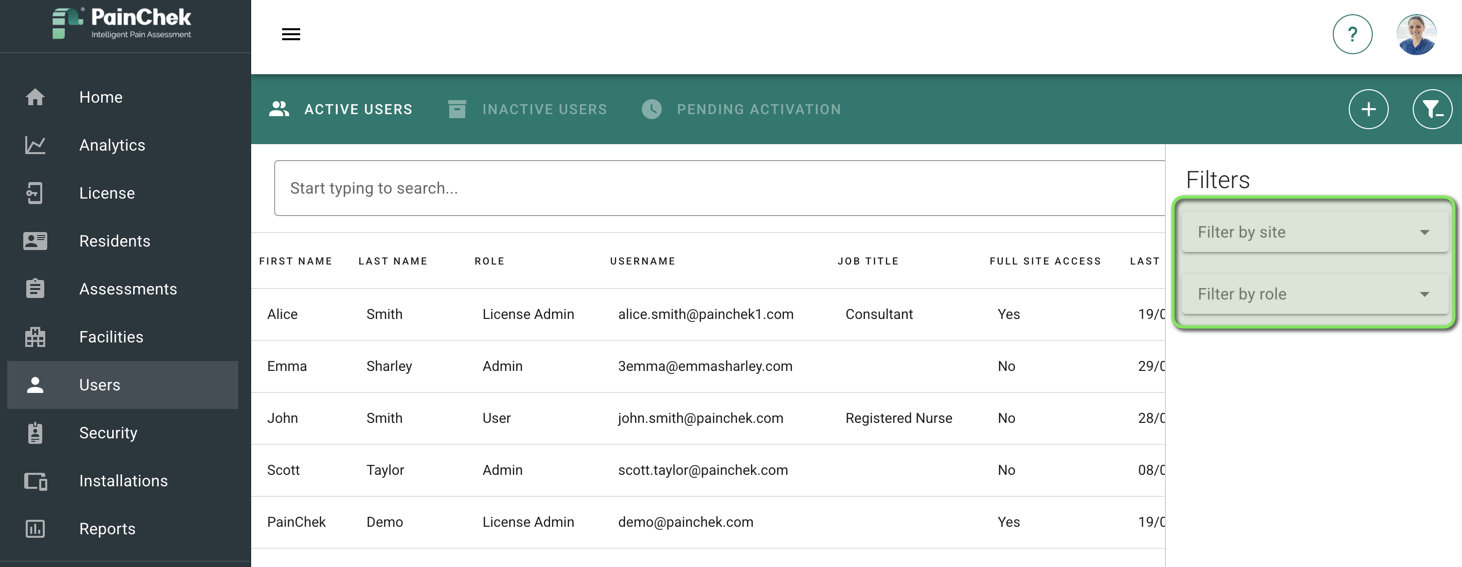Switch to the Inactive Users tab
This screenshot has width=1462, height=567.
pyautogui.click(x=527, y=109)
